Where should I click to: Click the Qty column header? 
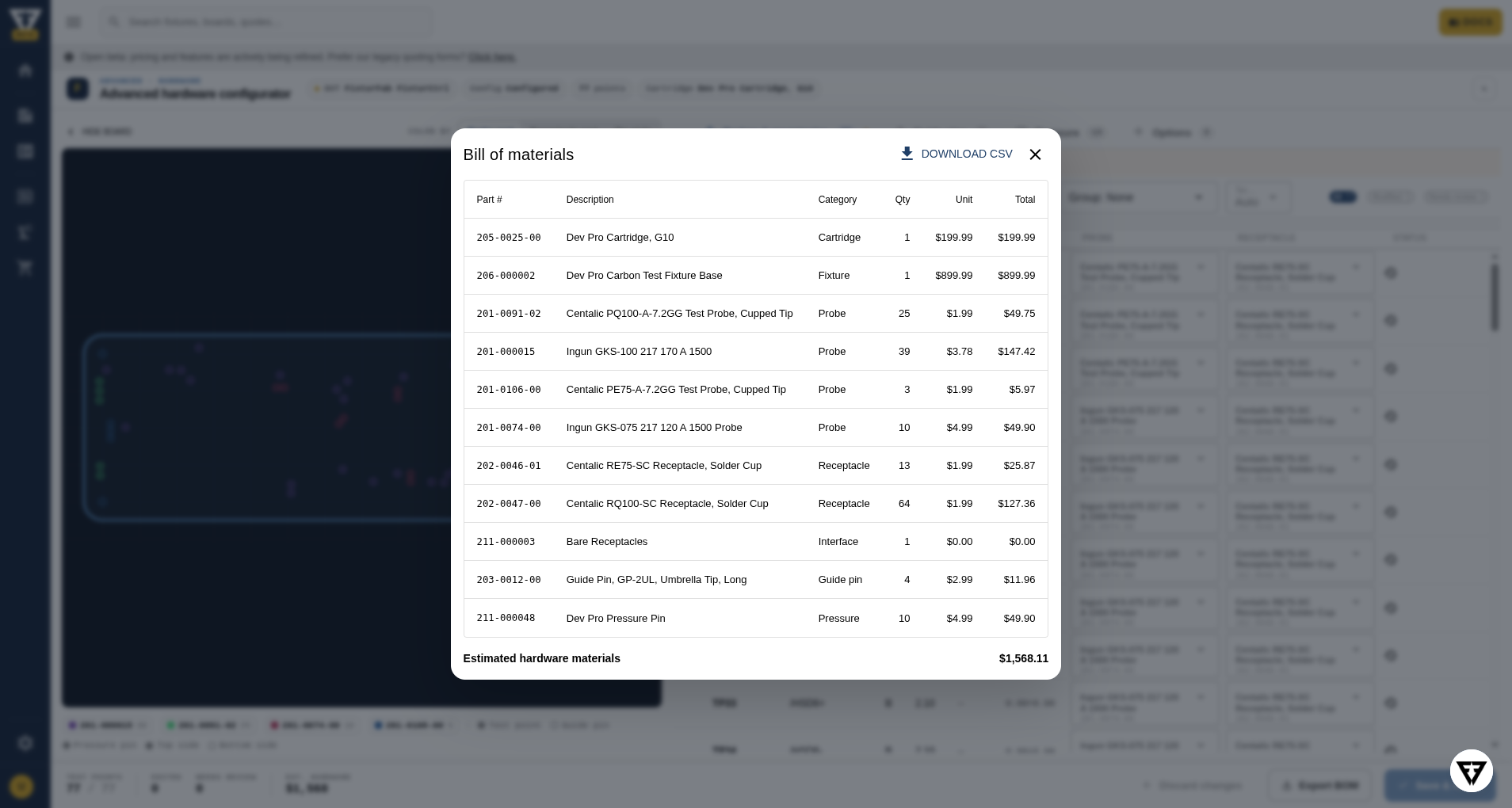pyautogui.click(x=903, y=200)
